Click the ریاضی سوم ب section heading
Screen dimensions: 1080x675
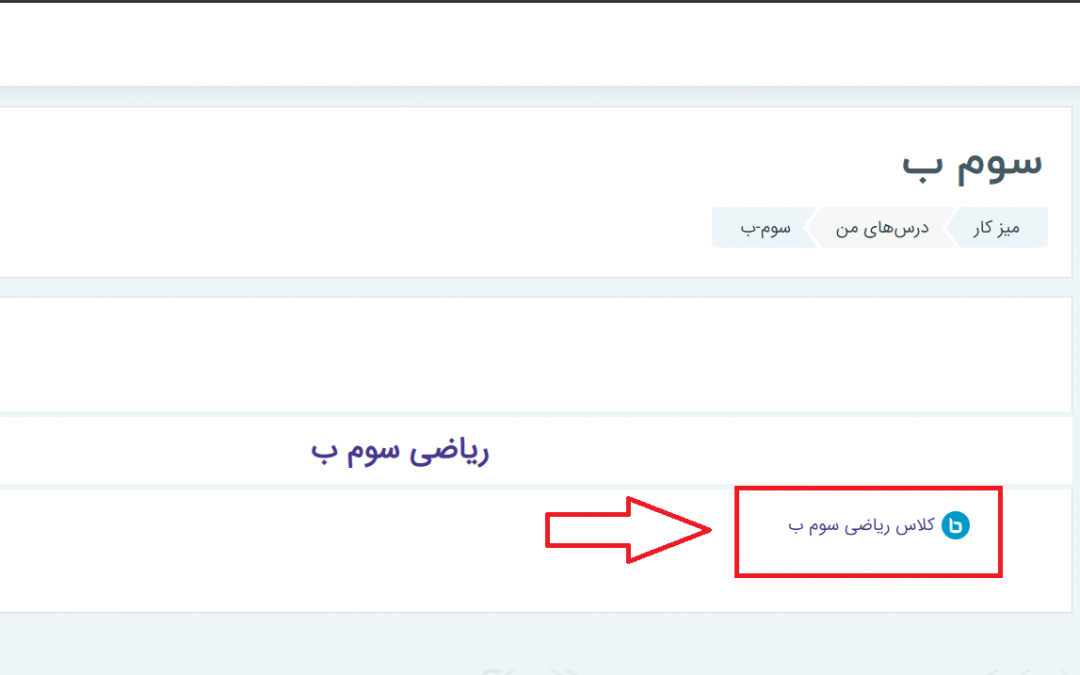click(399, 452)
